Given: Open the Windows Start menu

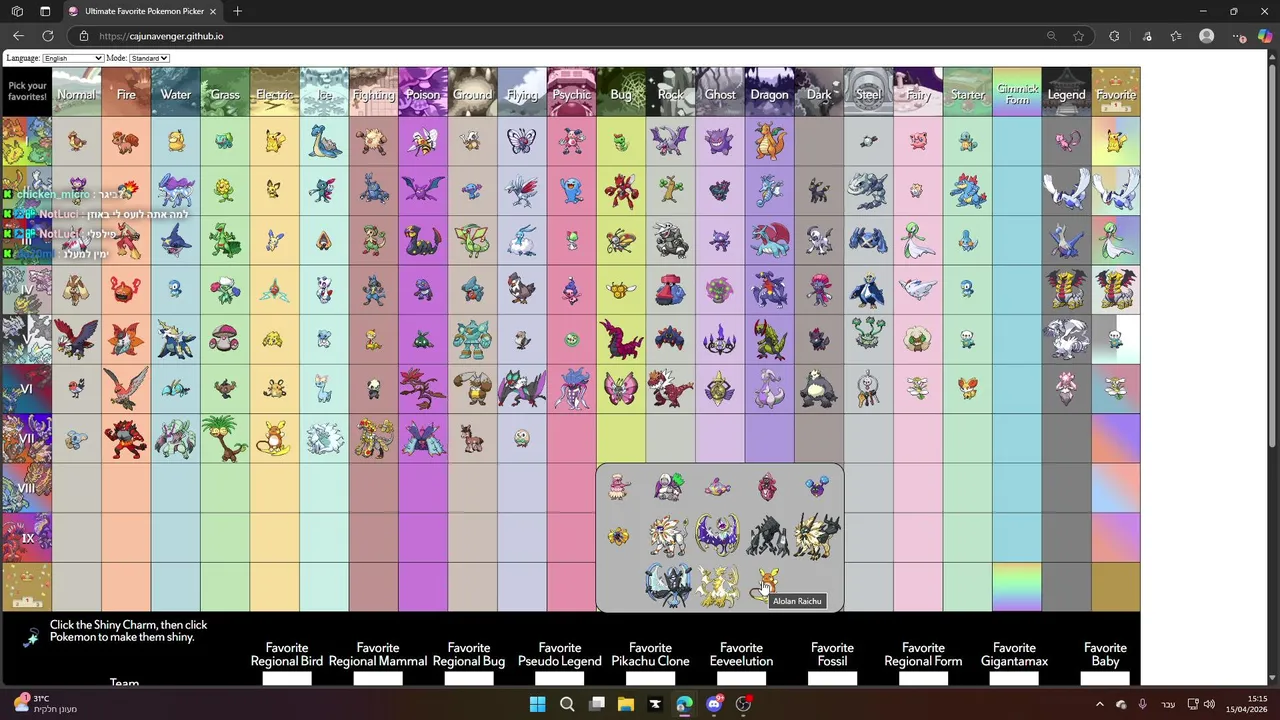Looking at the screenshot, I should [537, 704].
